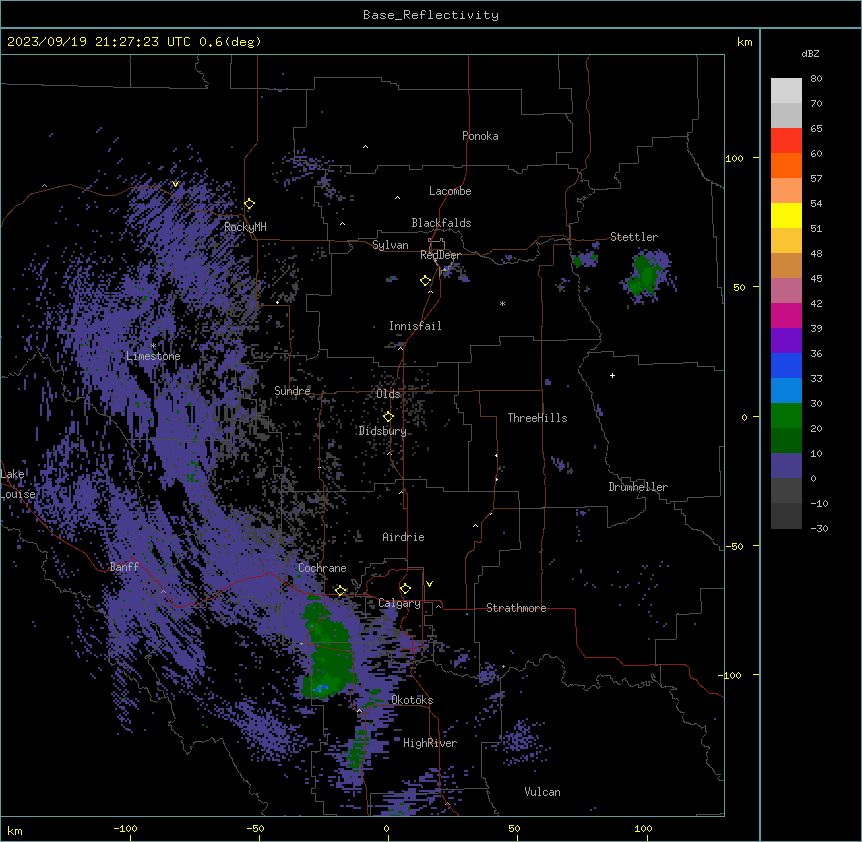862x842 pixels.
Task: Click the Banff town label
Action: pyautogui.click(x=124, y=567)
